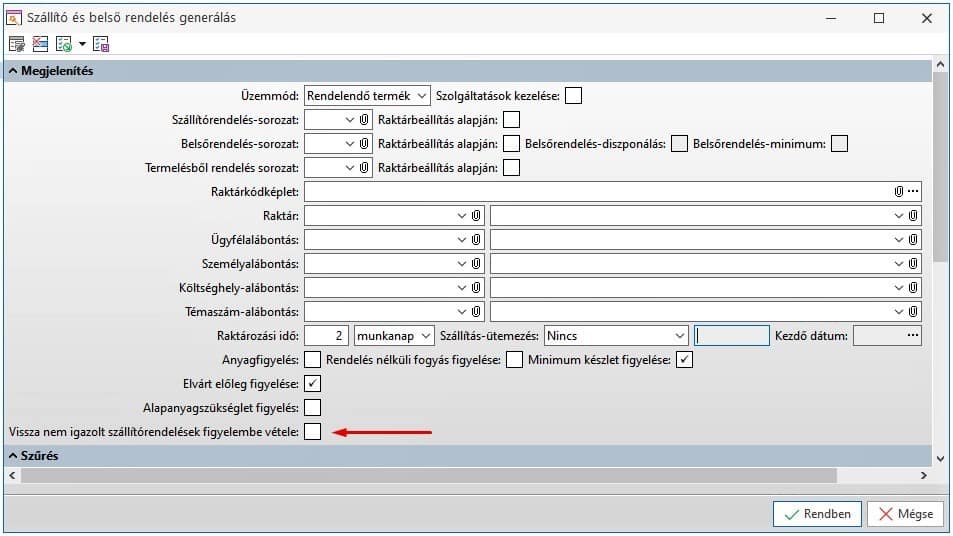Click the horizontal scrollbar thumb

point(428,475)
